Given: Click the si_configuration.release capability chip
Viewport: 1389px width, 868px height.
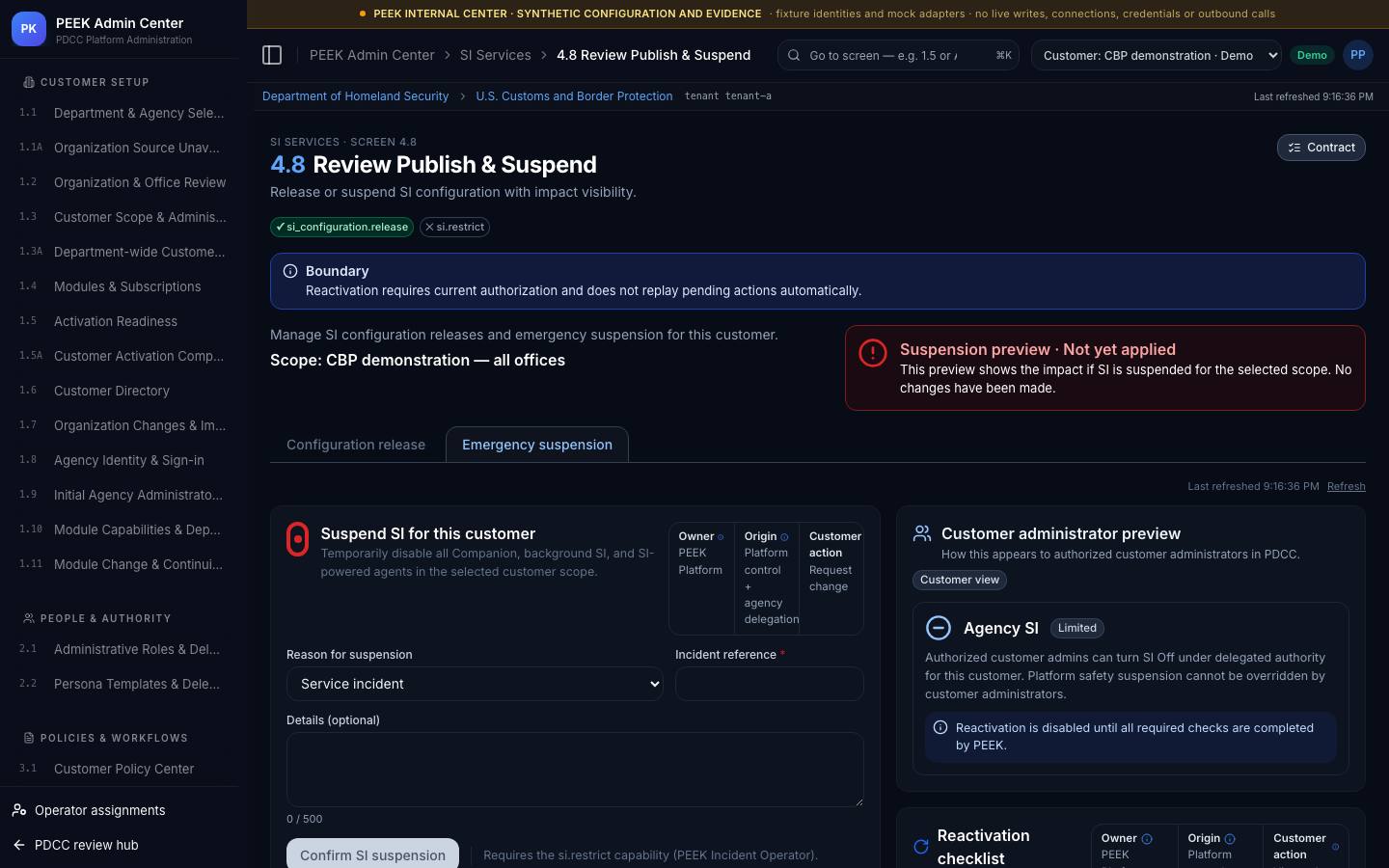Looking at the screenshot, I should [x=341, y=227].
